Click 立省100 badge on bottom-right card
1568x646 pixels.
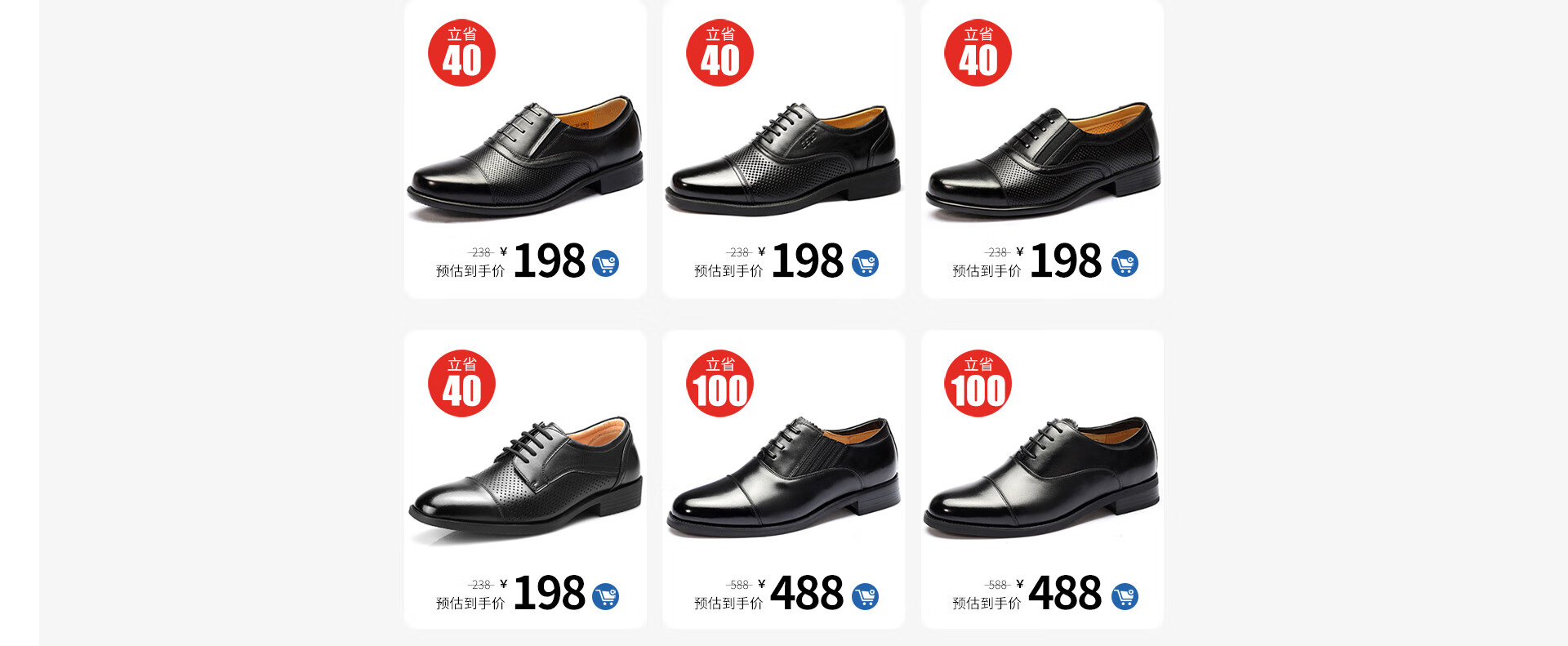coord(978,384)
